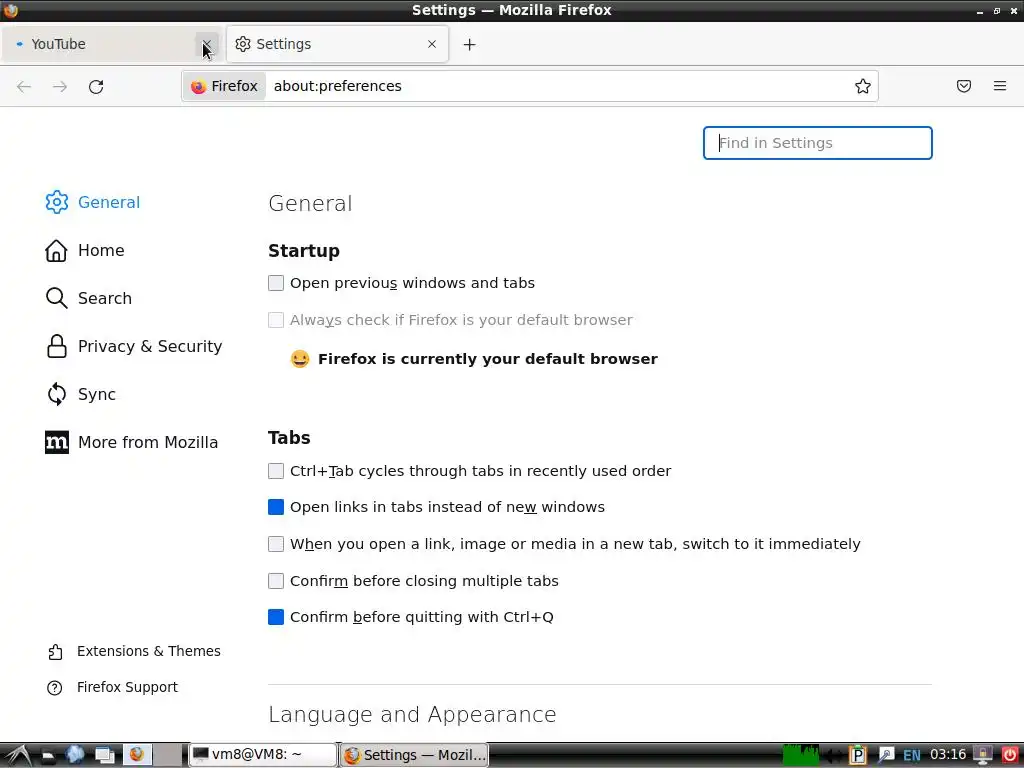Open Firefox Support link
This screenshot has width=1024, height=768.
(x=112, y=688)
